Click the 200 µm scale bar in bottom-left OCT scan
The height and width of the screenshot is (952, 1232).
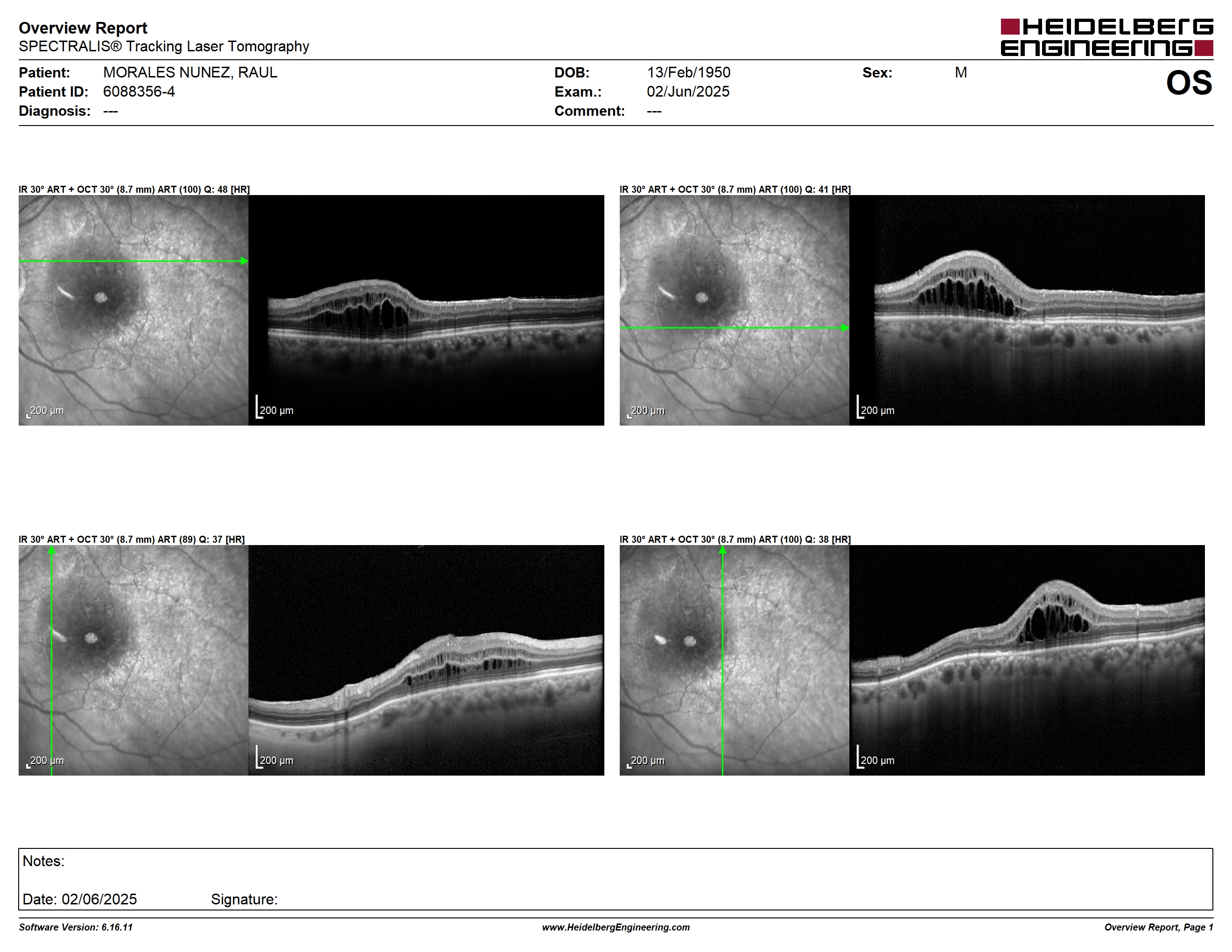tap(275, 757)
